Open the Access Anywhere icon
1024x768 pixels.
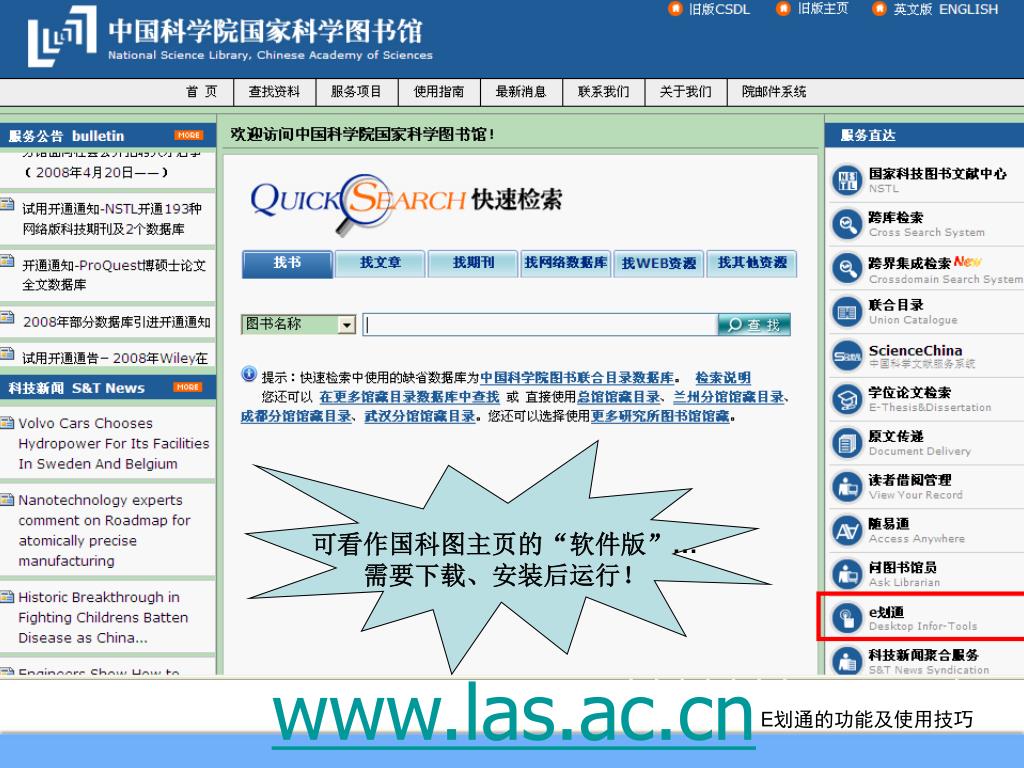tap(847, 531)
